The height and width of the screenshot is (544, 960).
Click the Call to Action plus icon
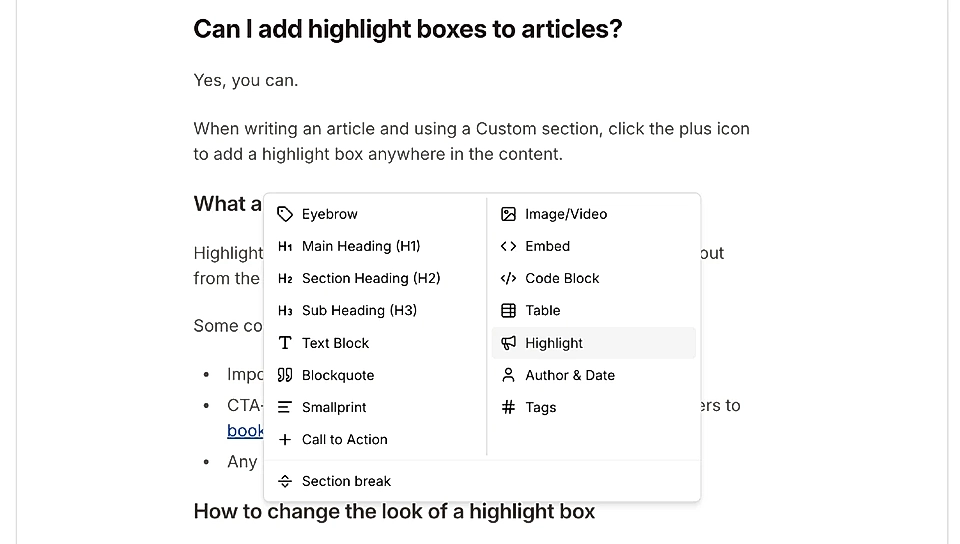coord(285,439)
